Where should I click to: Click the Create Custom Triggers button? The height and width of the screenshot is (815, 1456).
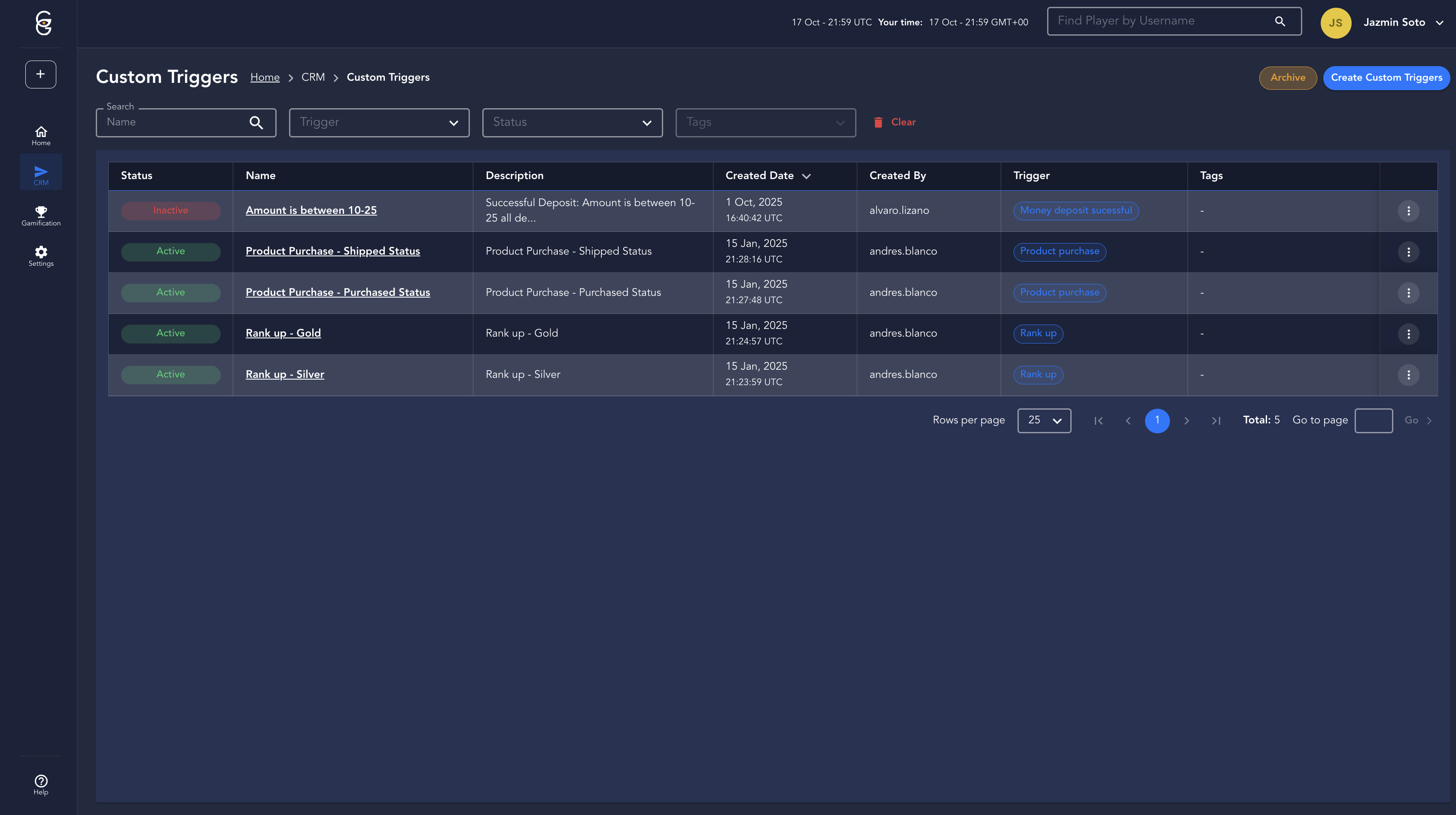tap(1386, 78)
